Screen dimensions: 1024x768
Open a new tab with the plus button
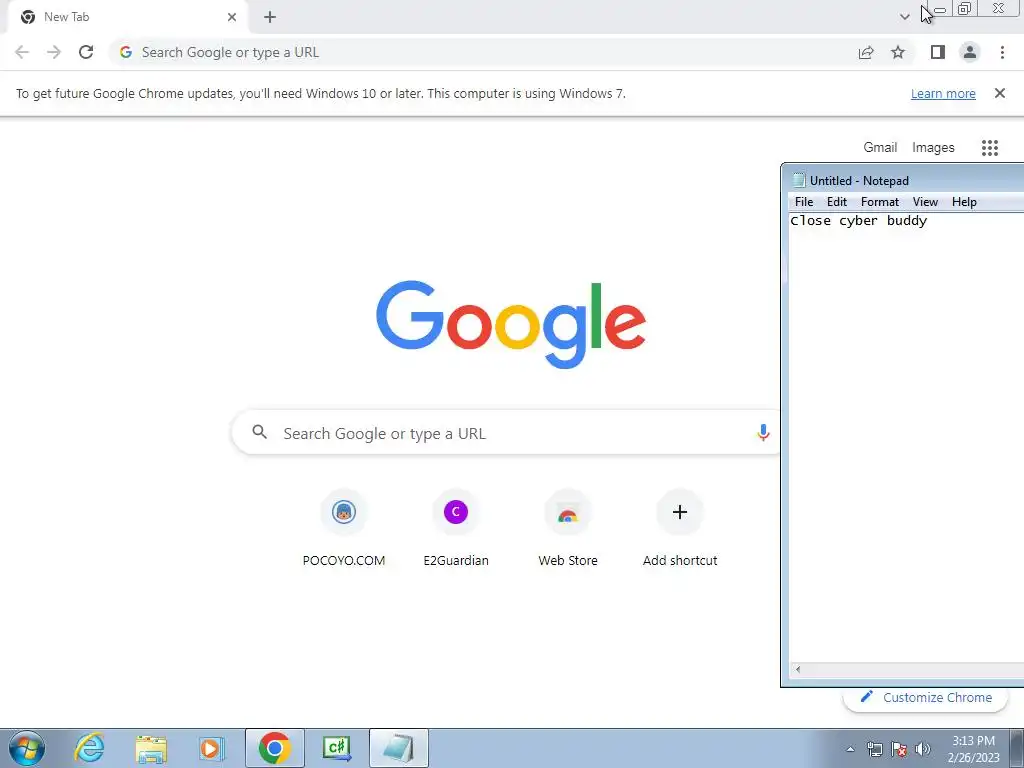pyautogui.click(x=270, y=17)
